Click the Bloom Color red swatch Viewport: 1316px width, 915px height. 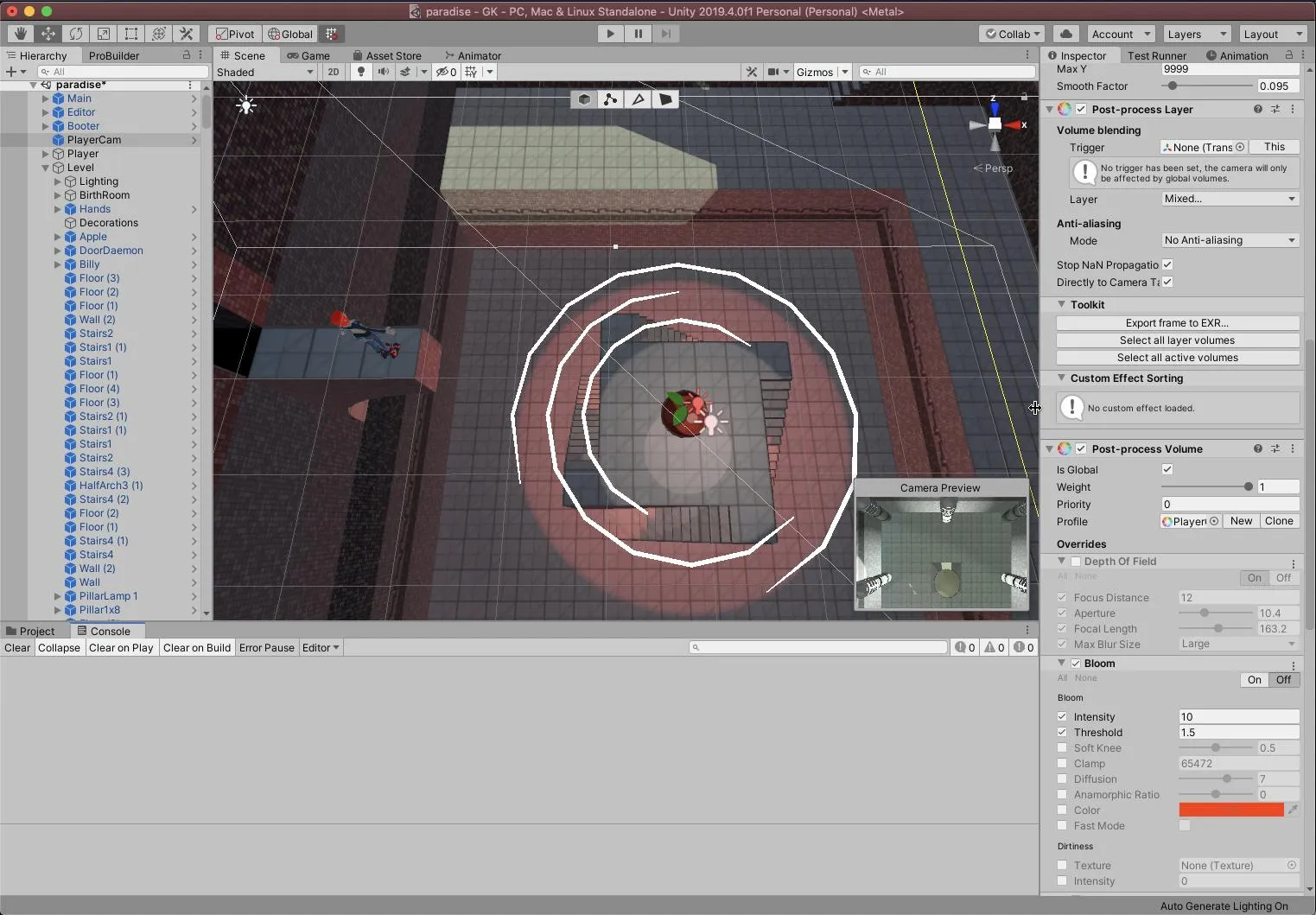click(x=1230, y=810)
